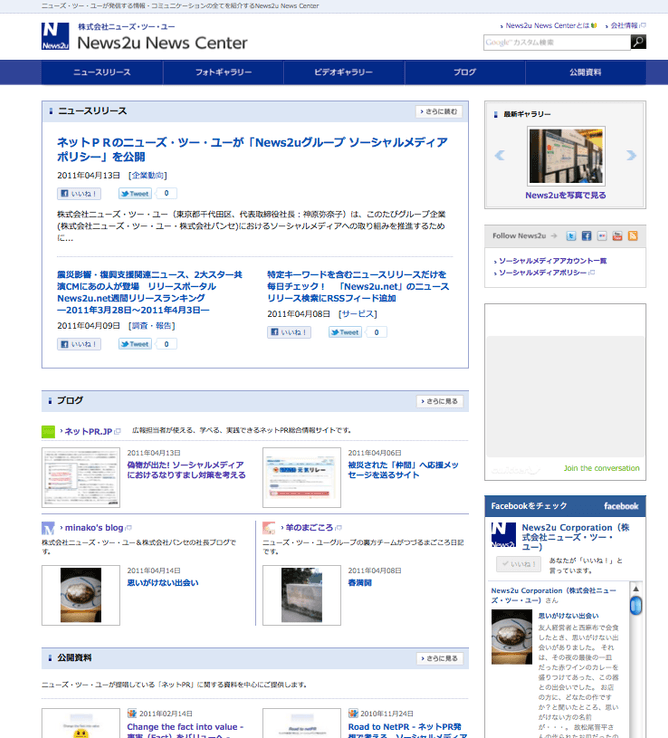Open News2u RSS feed icon
This screenshot has width=668, height=738.
click(x=633, y=236)
